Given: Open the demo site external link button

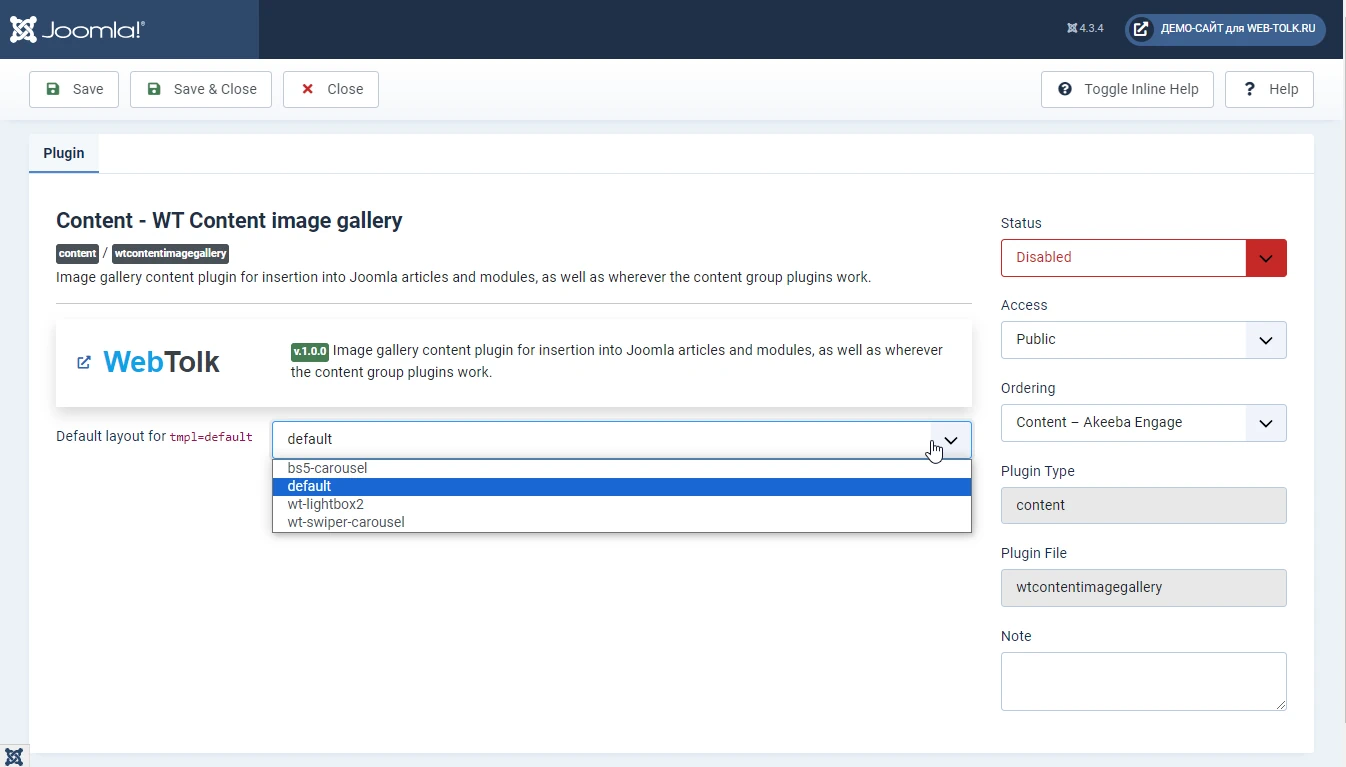Looking at the screenshot, I should [x=1225, y=29].
